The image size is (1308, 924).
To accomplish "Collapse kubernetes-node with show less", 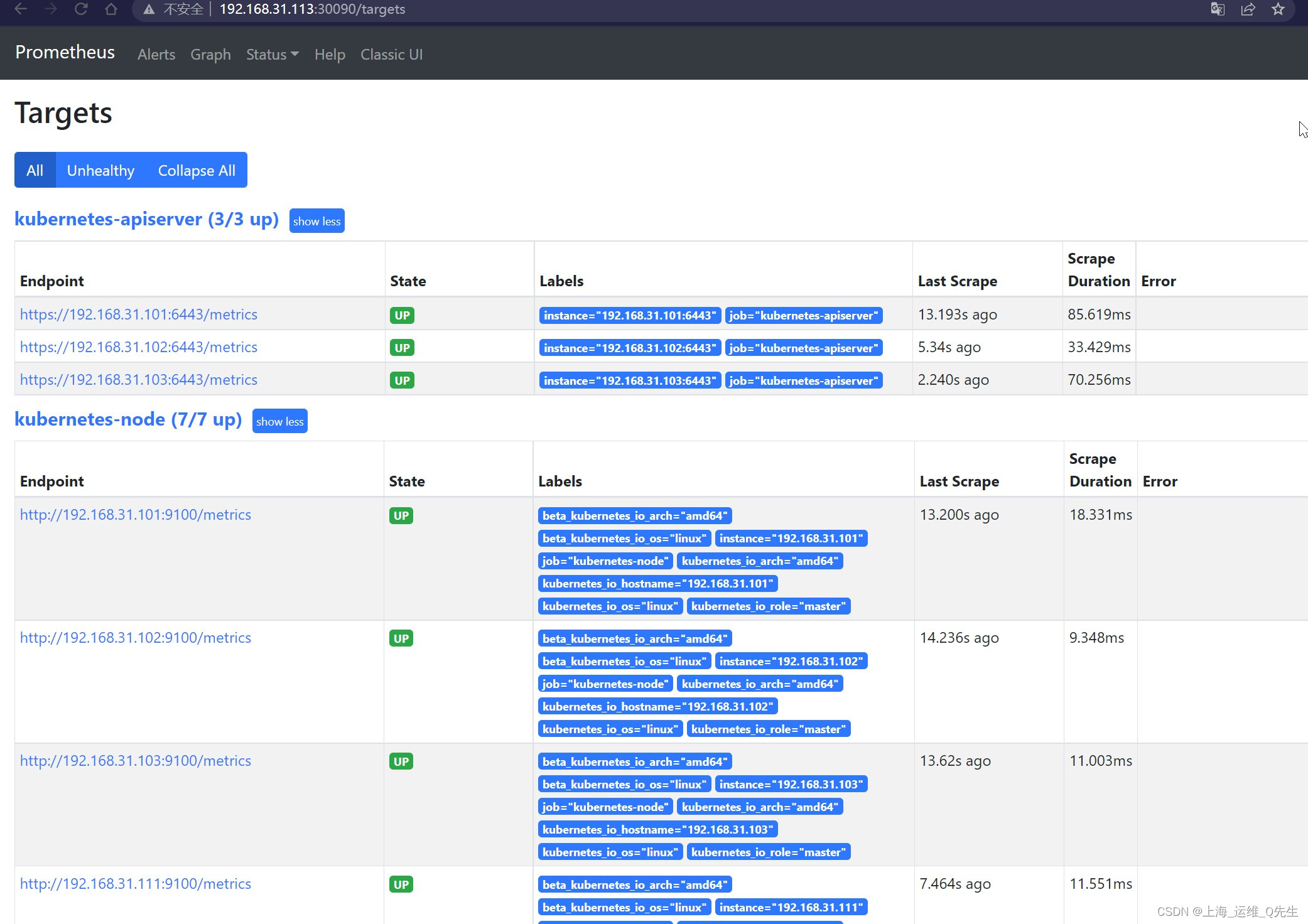I will pos(279,421).
